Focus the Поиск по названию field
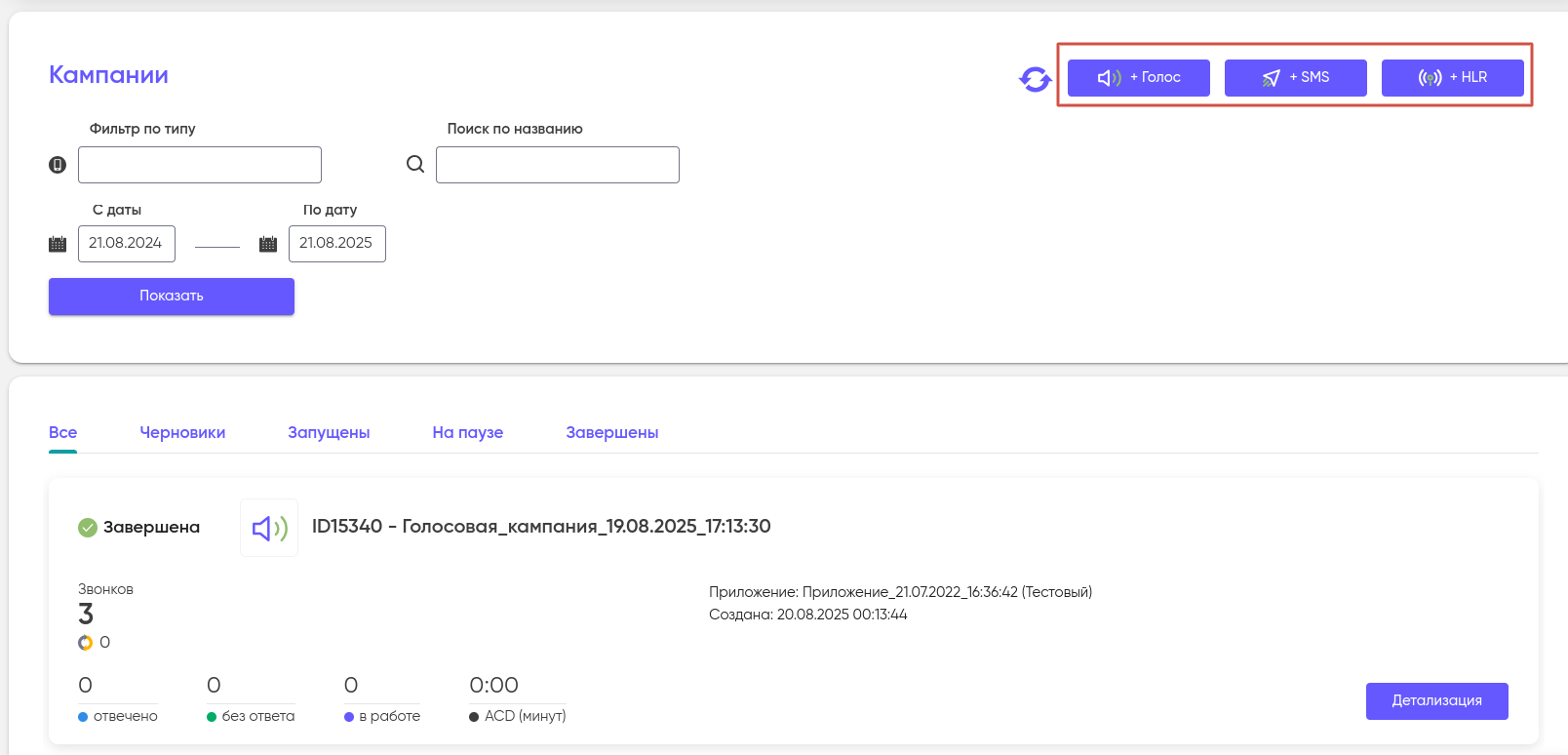This screenshot has width=1568, height=755. [558, 165]
